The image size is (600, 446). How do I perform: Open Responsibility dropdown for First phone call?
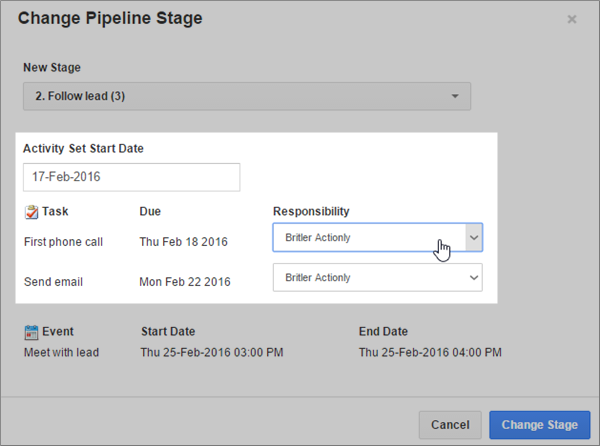[x=378, y=238]
